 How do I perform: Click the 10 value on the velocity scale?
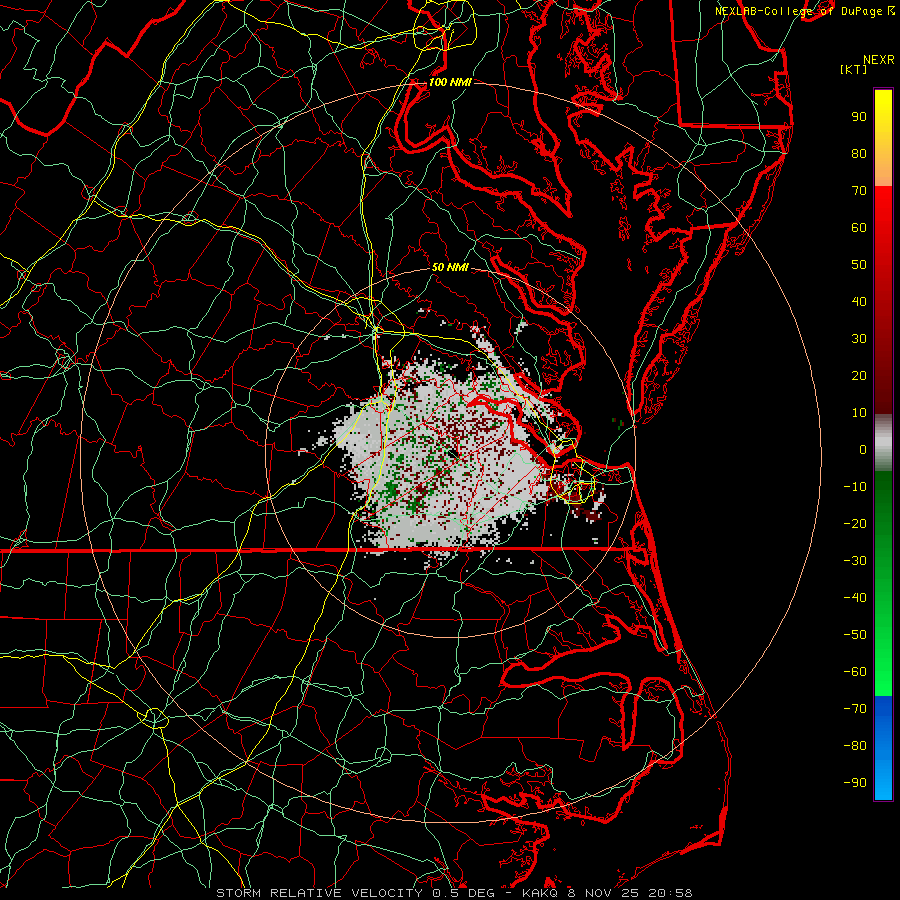pos(859,413)
